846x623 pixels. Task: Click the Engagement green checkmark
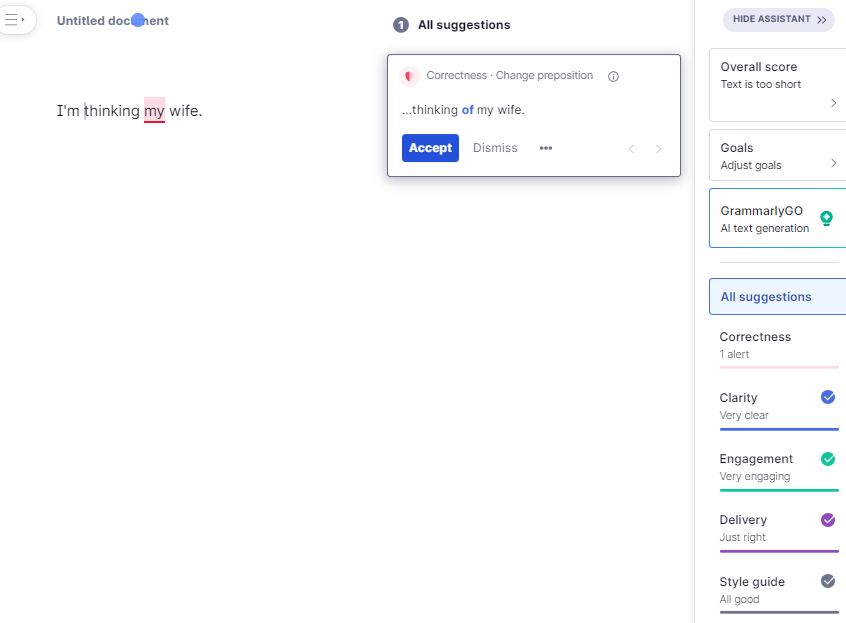click(x=828, y=459)
